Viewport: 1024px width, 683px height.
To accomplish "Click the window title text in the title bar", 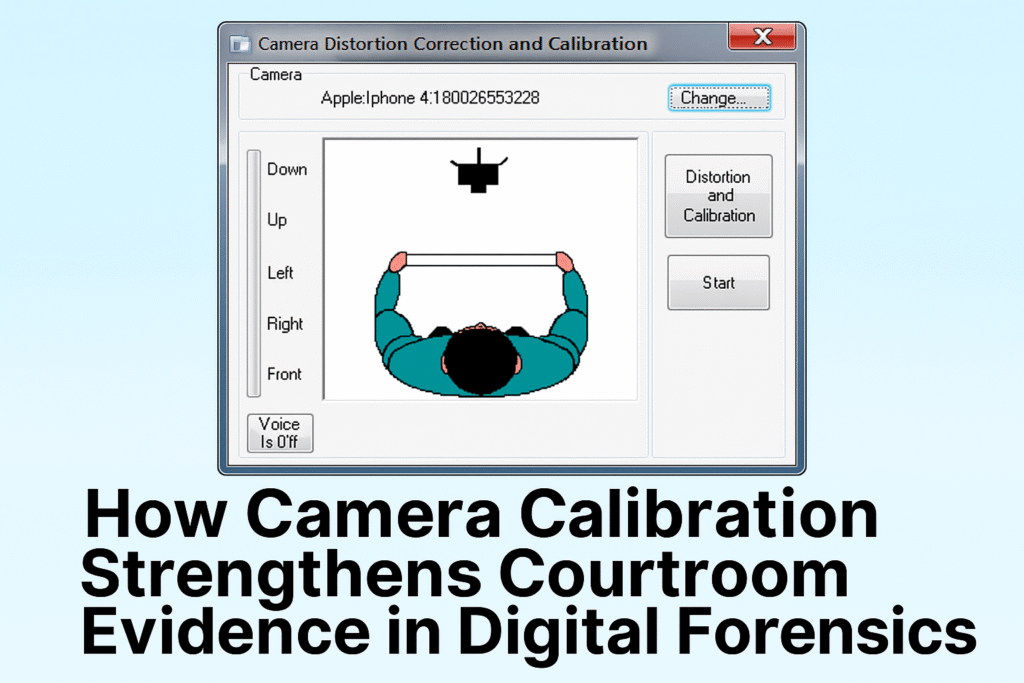I will (452, 44).
